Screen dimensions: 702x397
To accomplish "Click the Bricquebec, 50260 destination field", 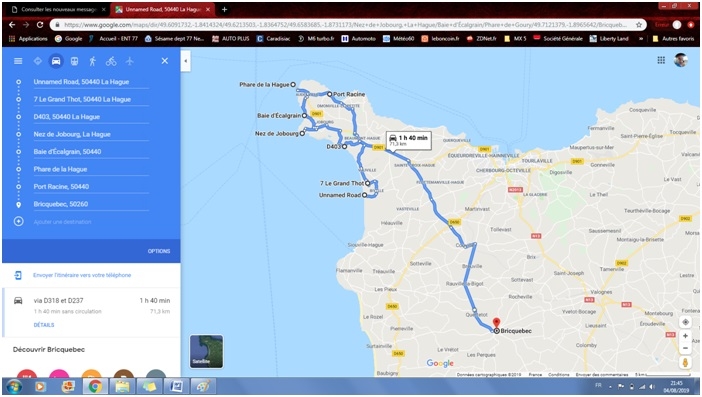I will tap(91, 204).
